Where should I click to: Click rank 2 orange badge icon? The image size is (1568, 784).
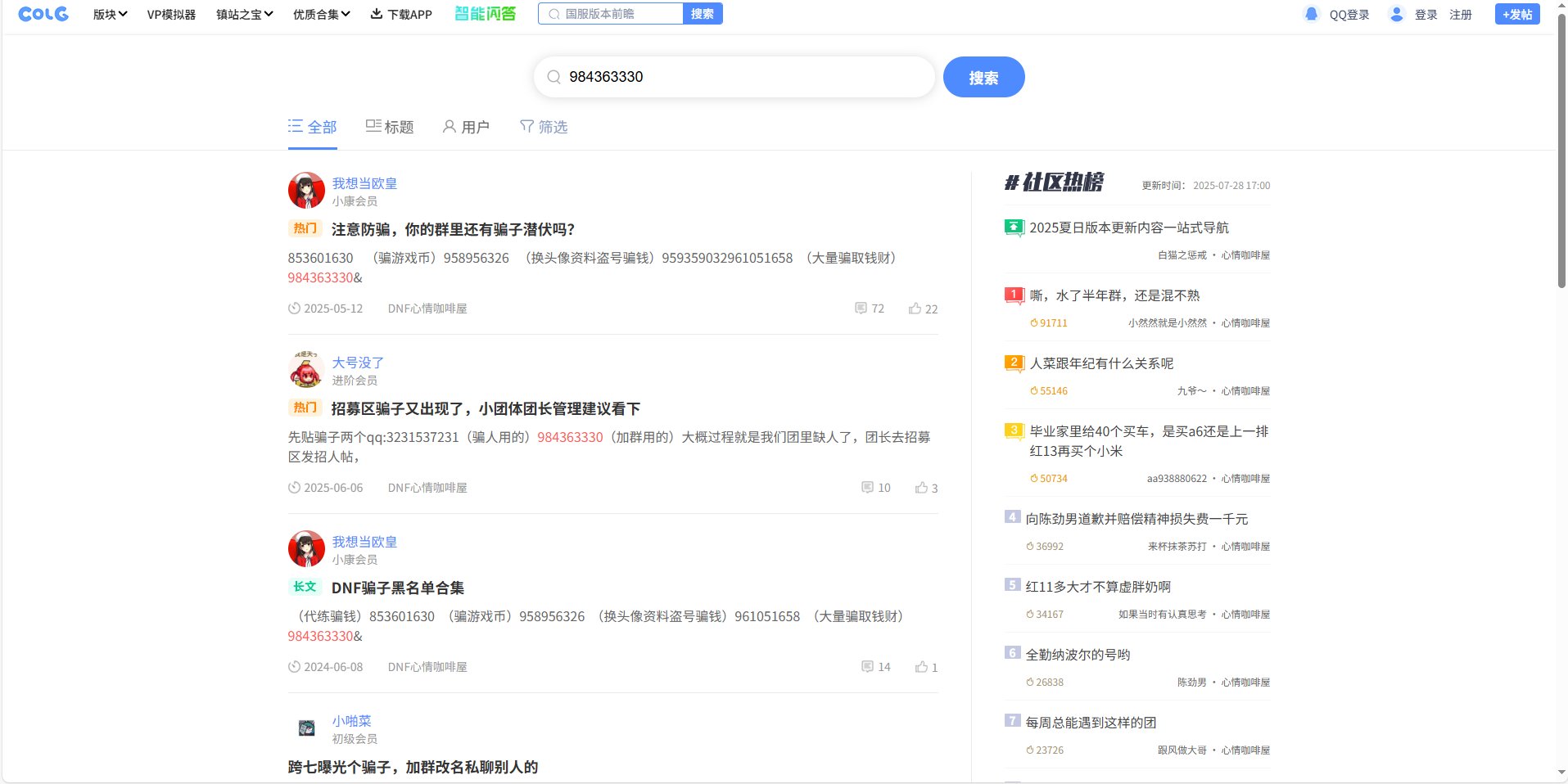tap(1014, 363)
